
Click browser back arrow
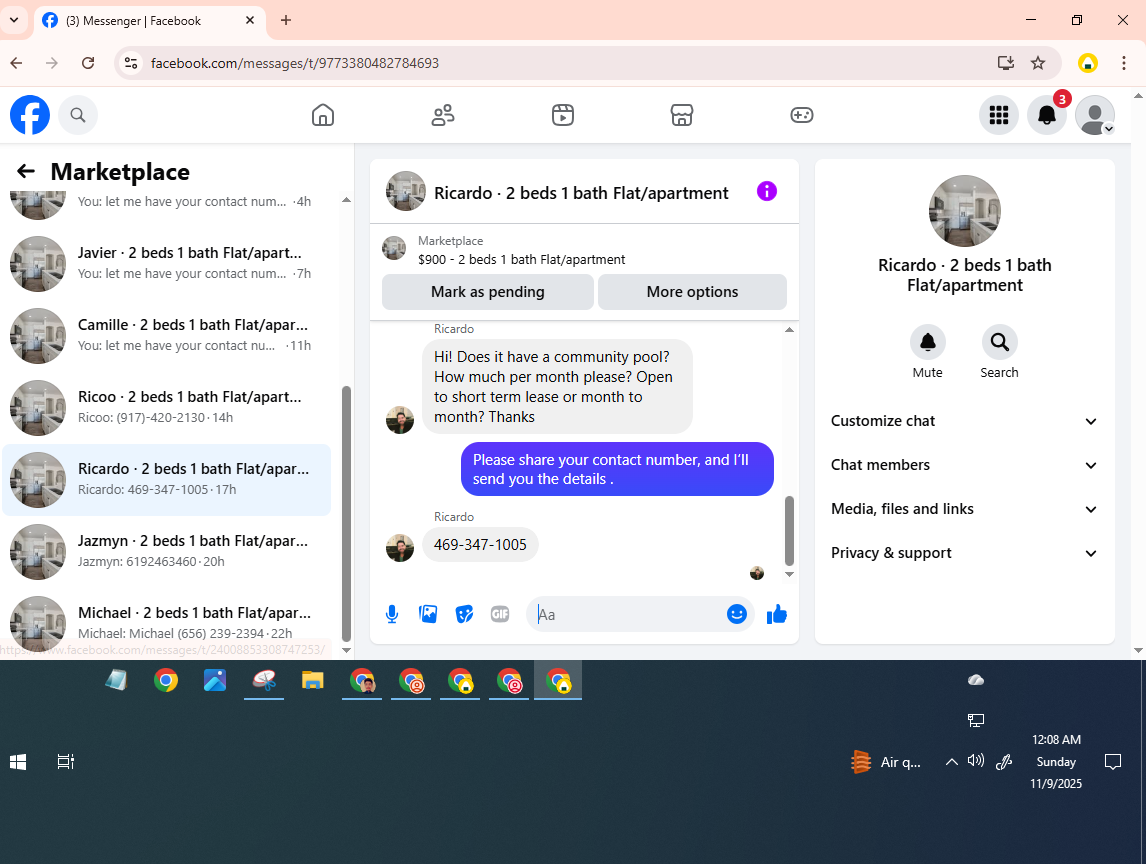(x=16, y=63)
